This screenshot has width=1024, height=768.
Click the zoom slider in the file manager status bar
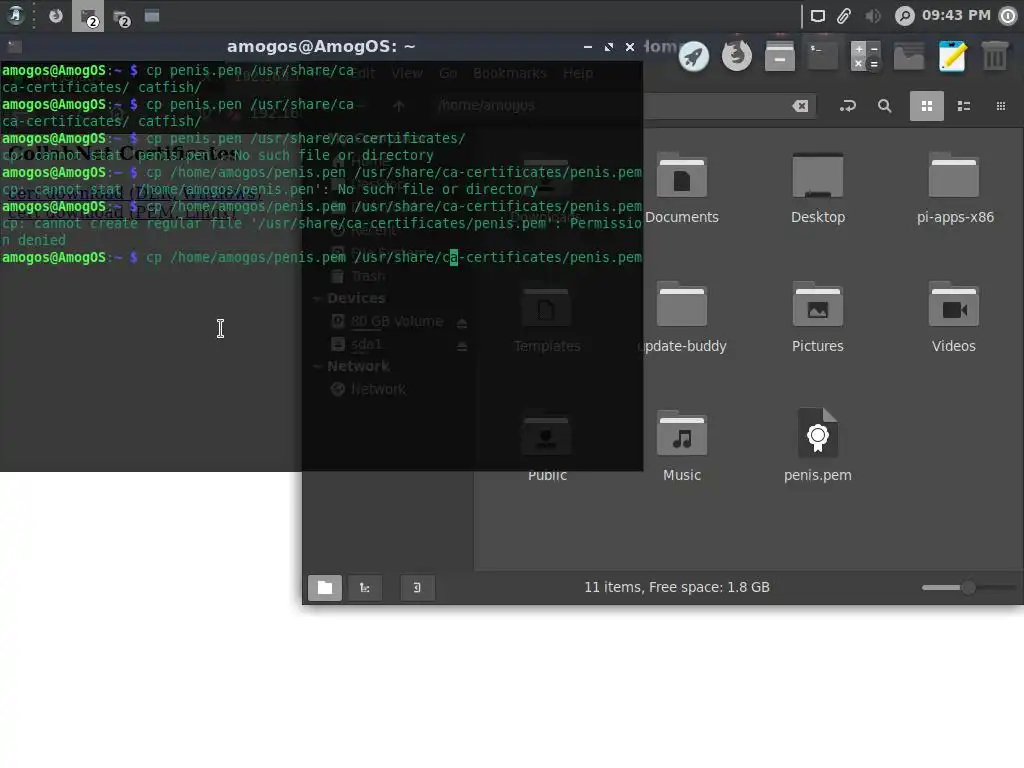tap(968, 587)
